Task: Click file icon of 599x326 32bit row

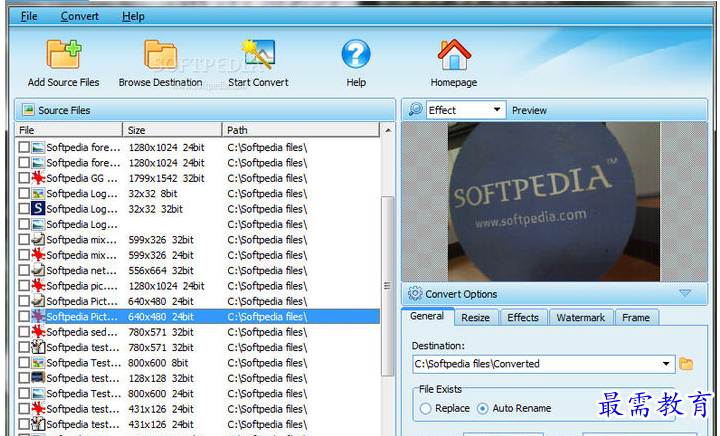Action: point(38,239)
